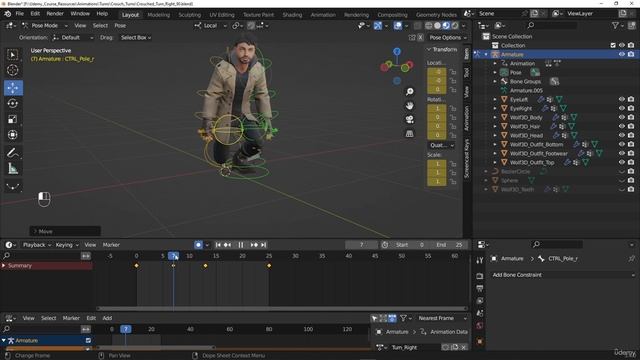Open the Nearest Frame snapping dropdown
This screenshot has width=640, height=360.
coord(442,318)
